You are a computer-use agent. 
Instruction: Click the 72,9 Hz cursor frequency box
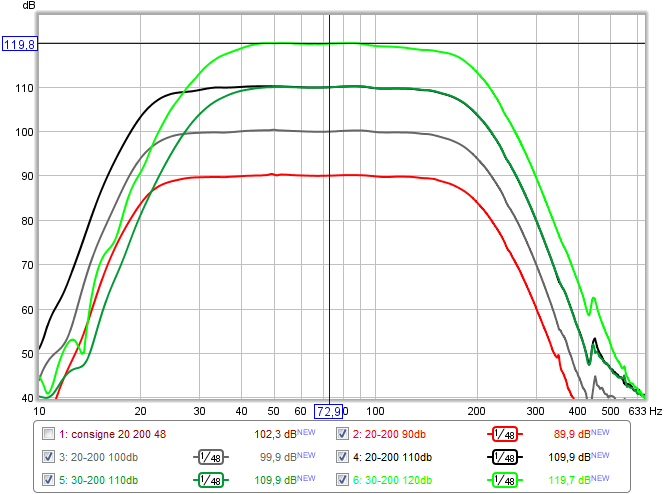(329, 411)
